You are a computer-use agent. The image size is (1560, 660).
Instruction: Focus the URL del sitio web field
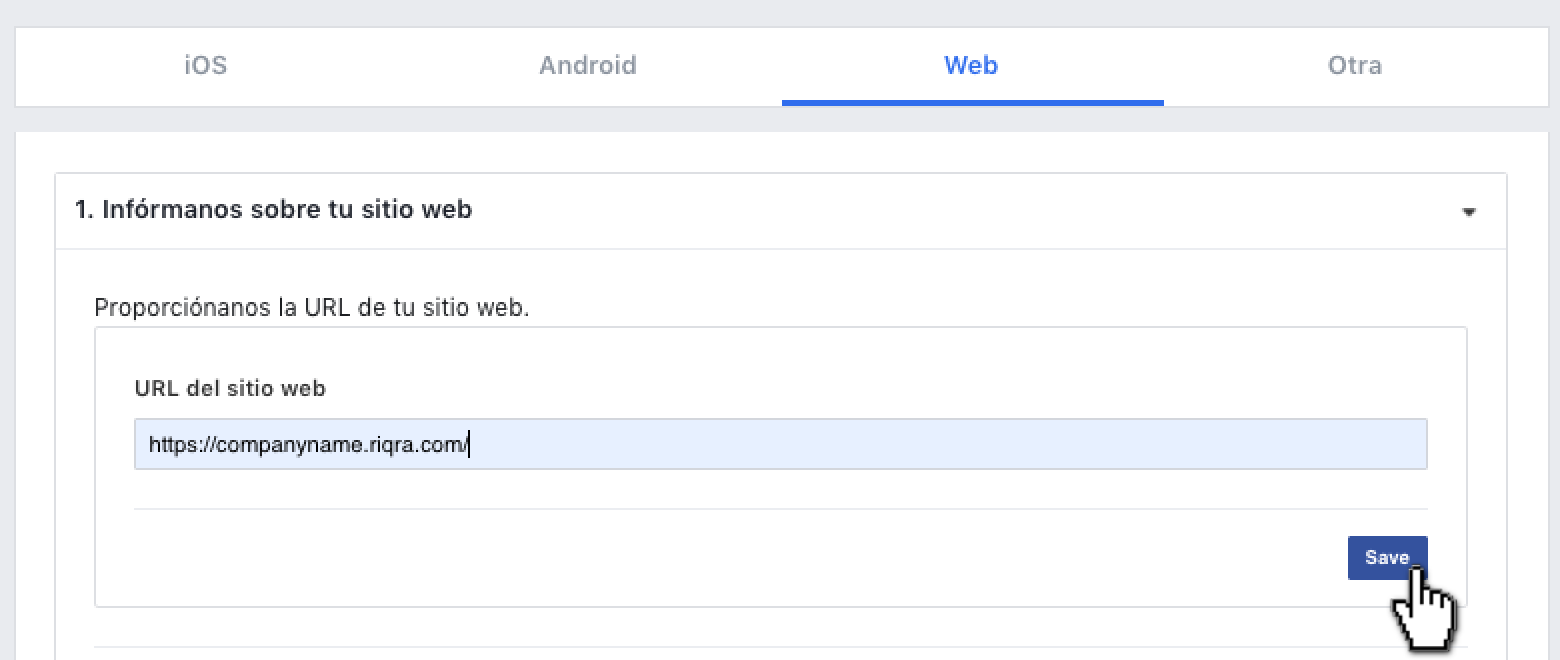[x=780, y=444]
